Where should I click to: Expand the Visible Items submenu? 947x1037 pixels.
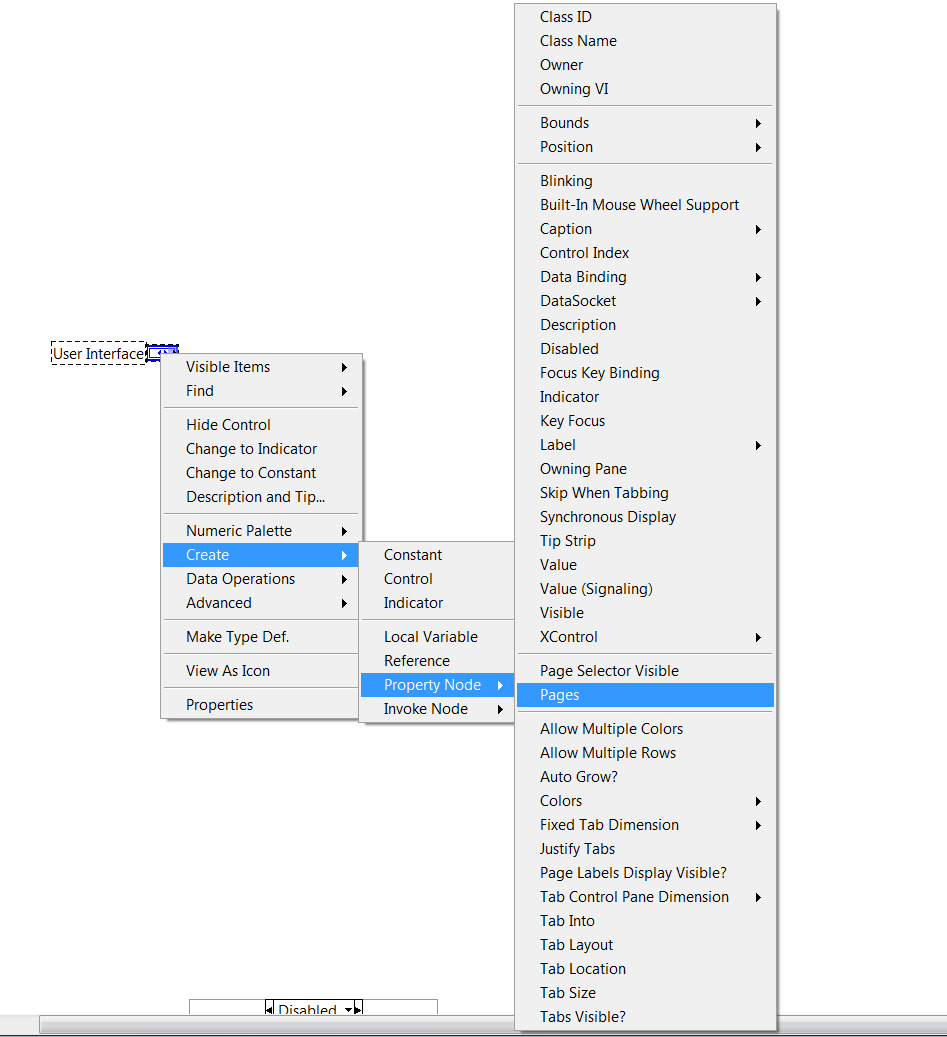(261, 367)
